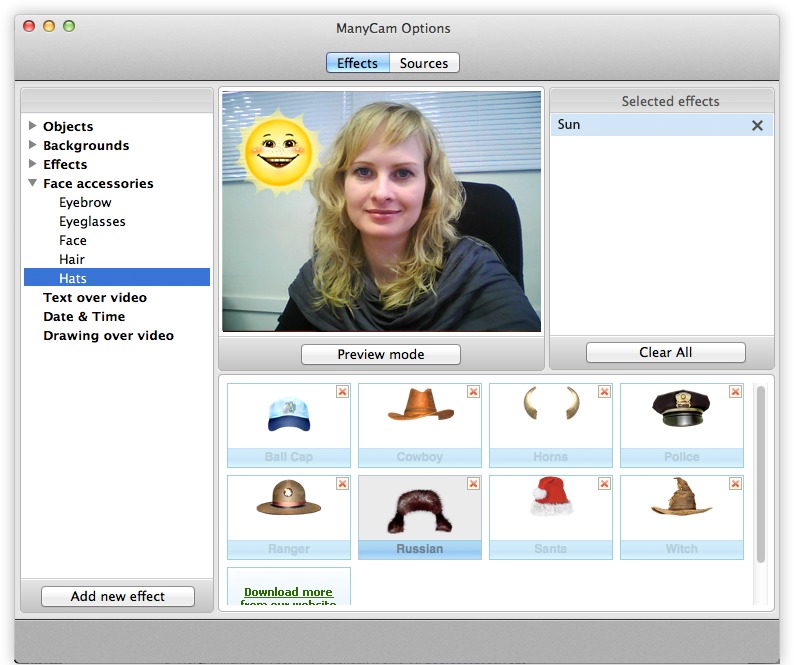
Task: Open the Download more link
Action: click(x=288, y=592)
